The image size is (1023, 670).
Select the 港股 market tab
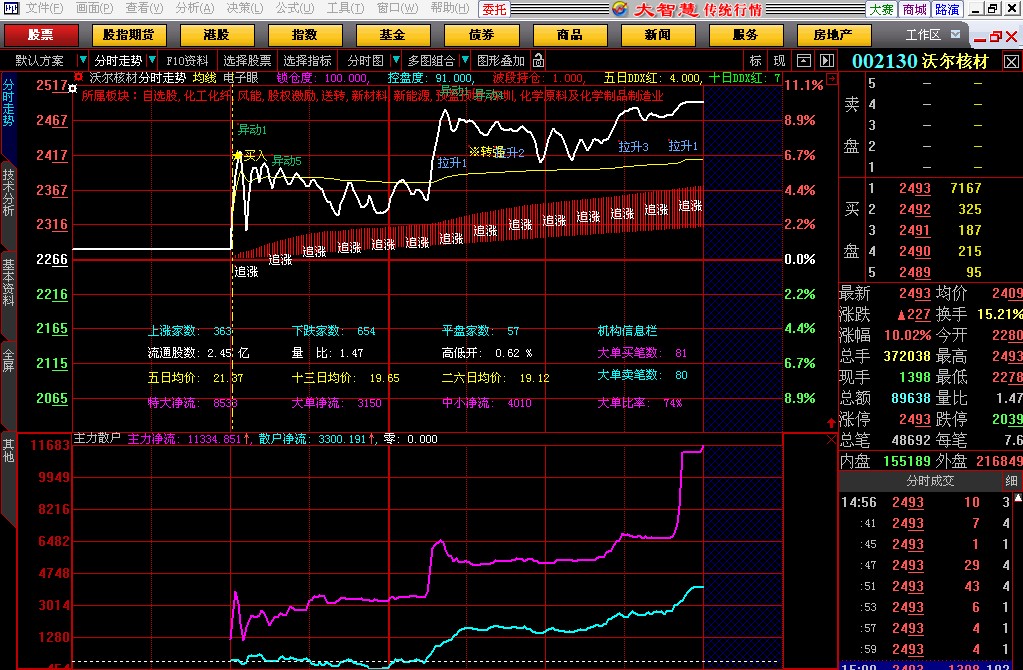pyautogui.click(x=217, y=35)
